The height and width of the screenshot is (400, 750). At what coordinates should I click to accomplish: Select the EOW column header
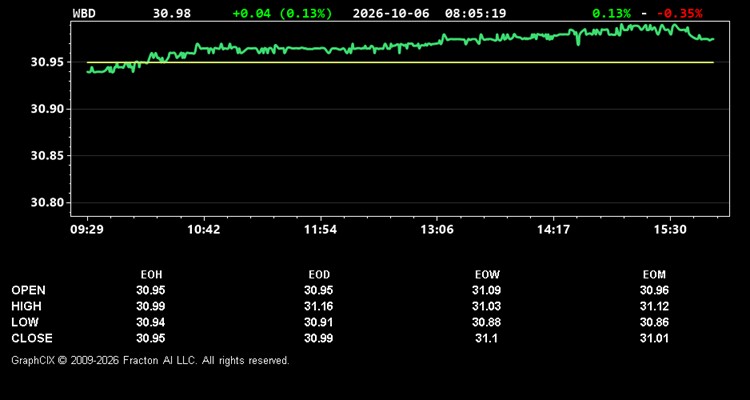pyautogui.click(x=487, y=275)
